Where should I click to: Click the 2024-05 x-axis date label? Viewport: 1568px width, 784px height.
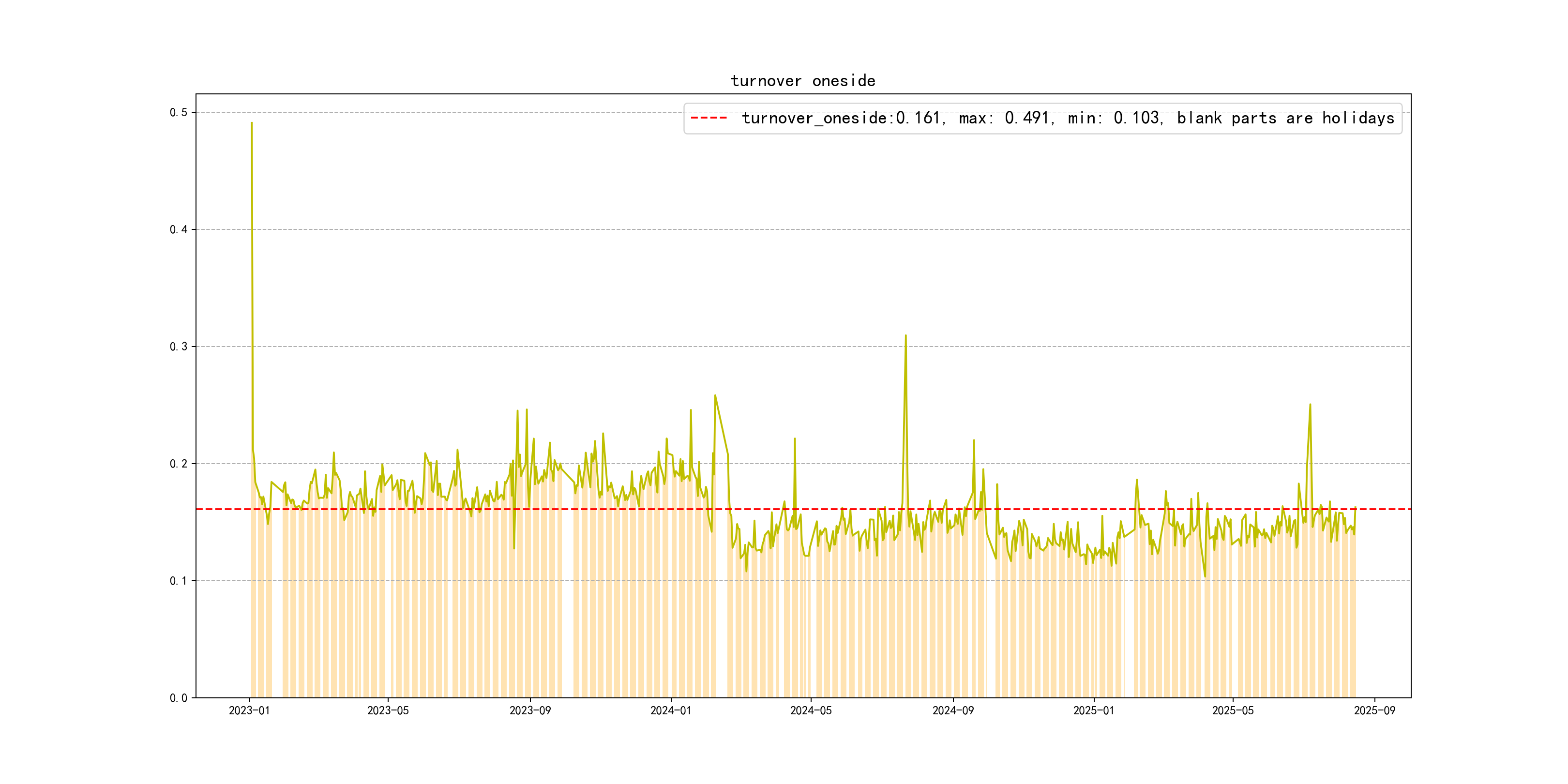pos(811,711)
